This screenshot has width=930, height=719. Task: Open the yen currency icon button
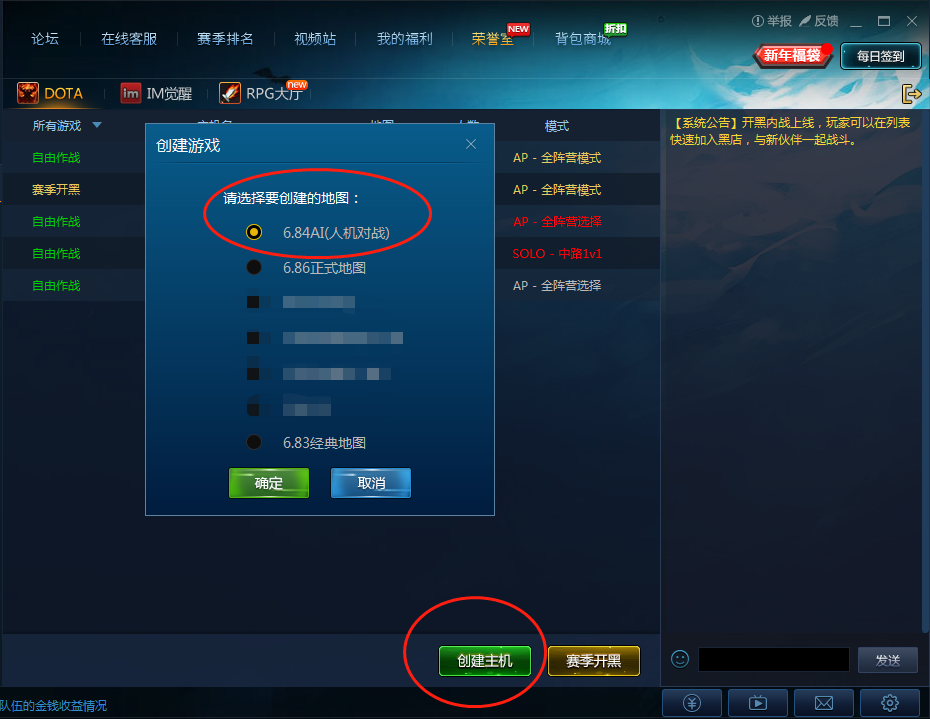click(692, 703)
